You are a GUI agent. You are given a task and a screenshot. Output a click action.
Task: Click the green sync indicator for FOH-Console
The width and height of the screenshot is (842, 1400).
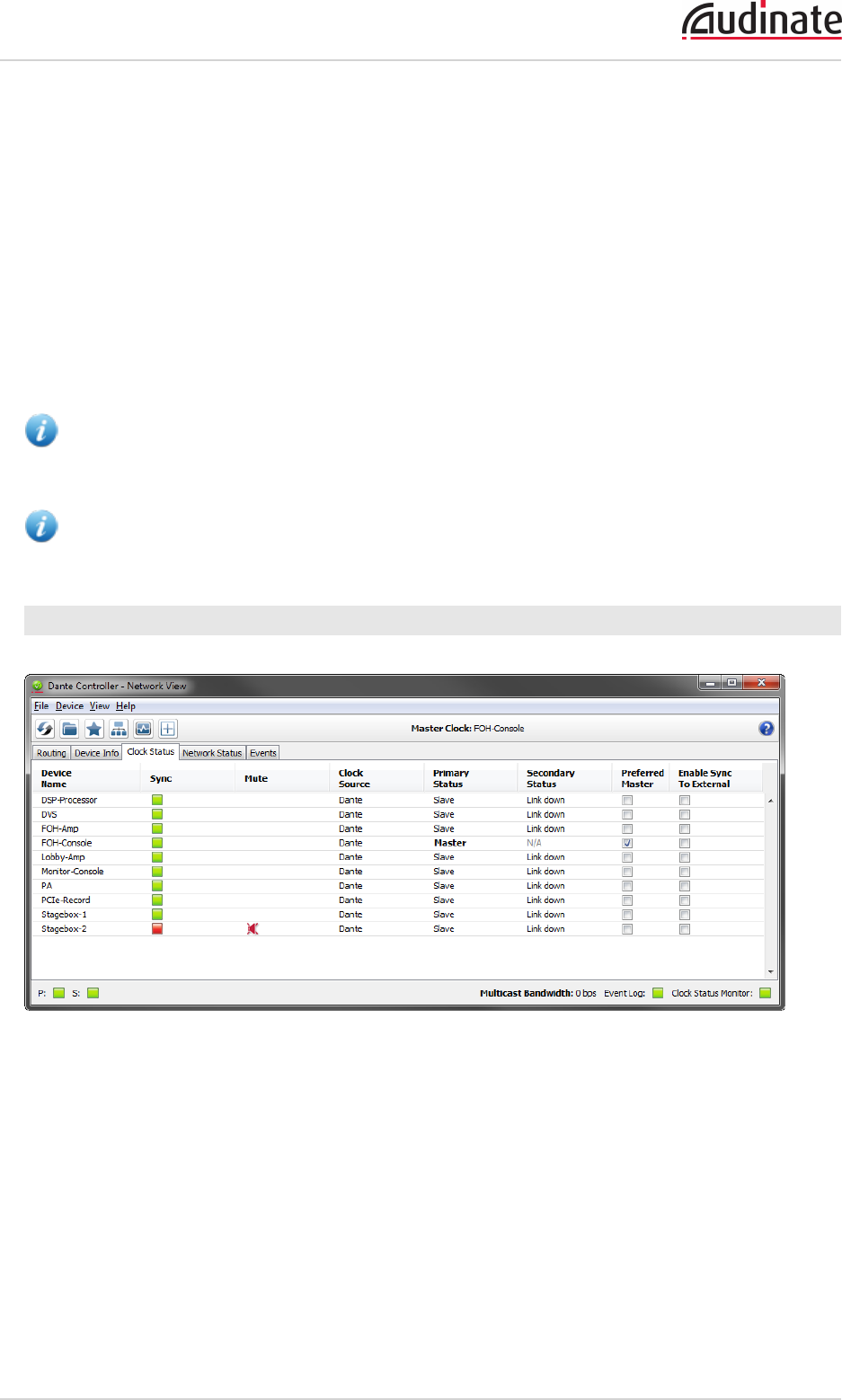[157, 843]
